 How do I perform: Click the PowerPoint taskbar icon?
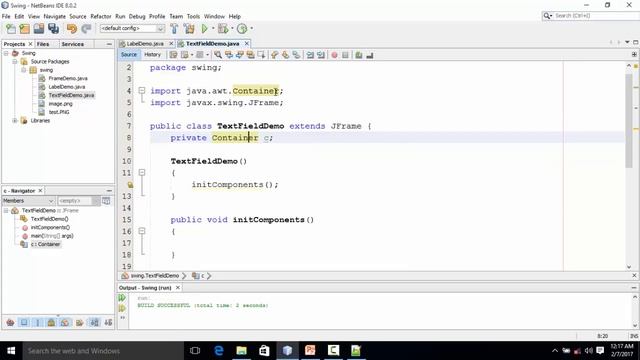(310, 351)
